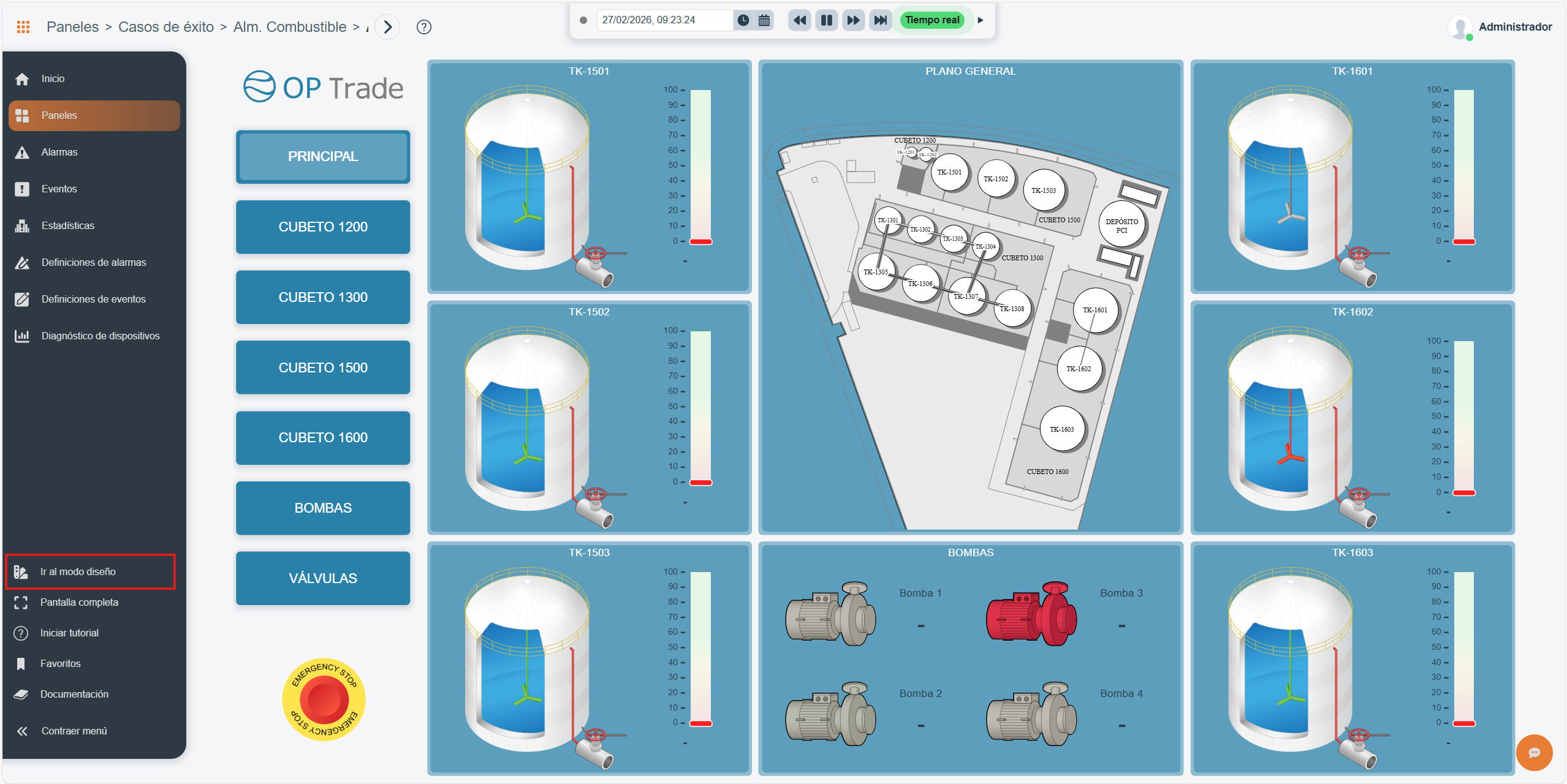
Task: Expand the breadcrumb with the chevron arrow
Action: tap(387, 27)
